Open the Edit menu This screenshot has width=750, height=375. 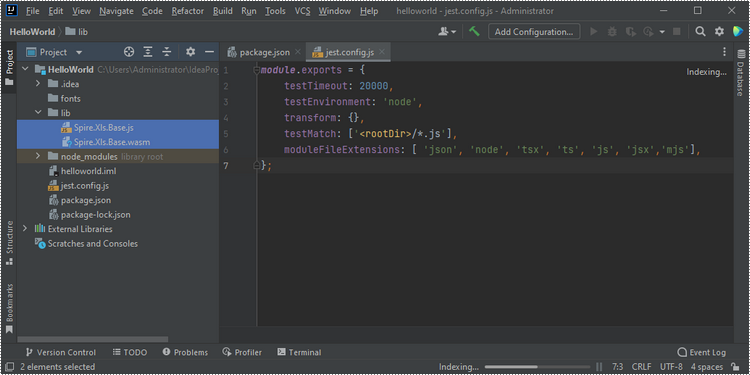tap(56, 11)
